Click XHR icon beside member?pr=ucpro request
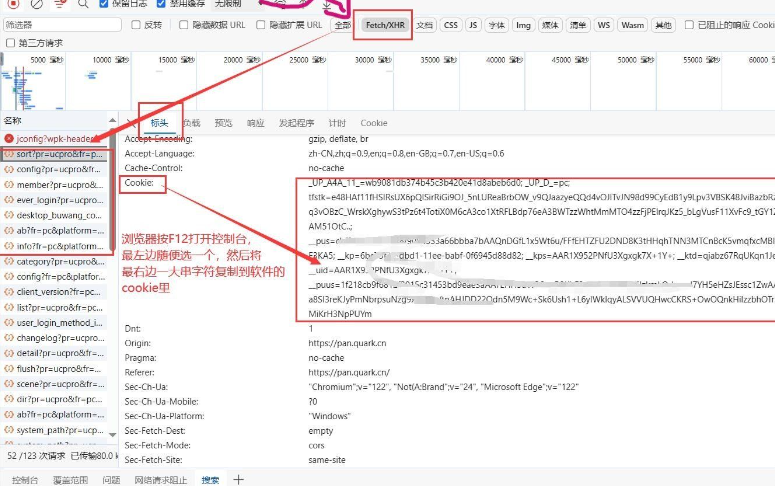Image resolution: width=775 pixels, height=486 pixels. click(9, 184)
